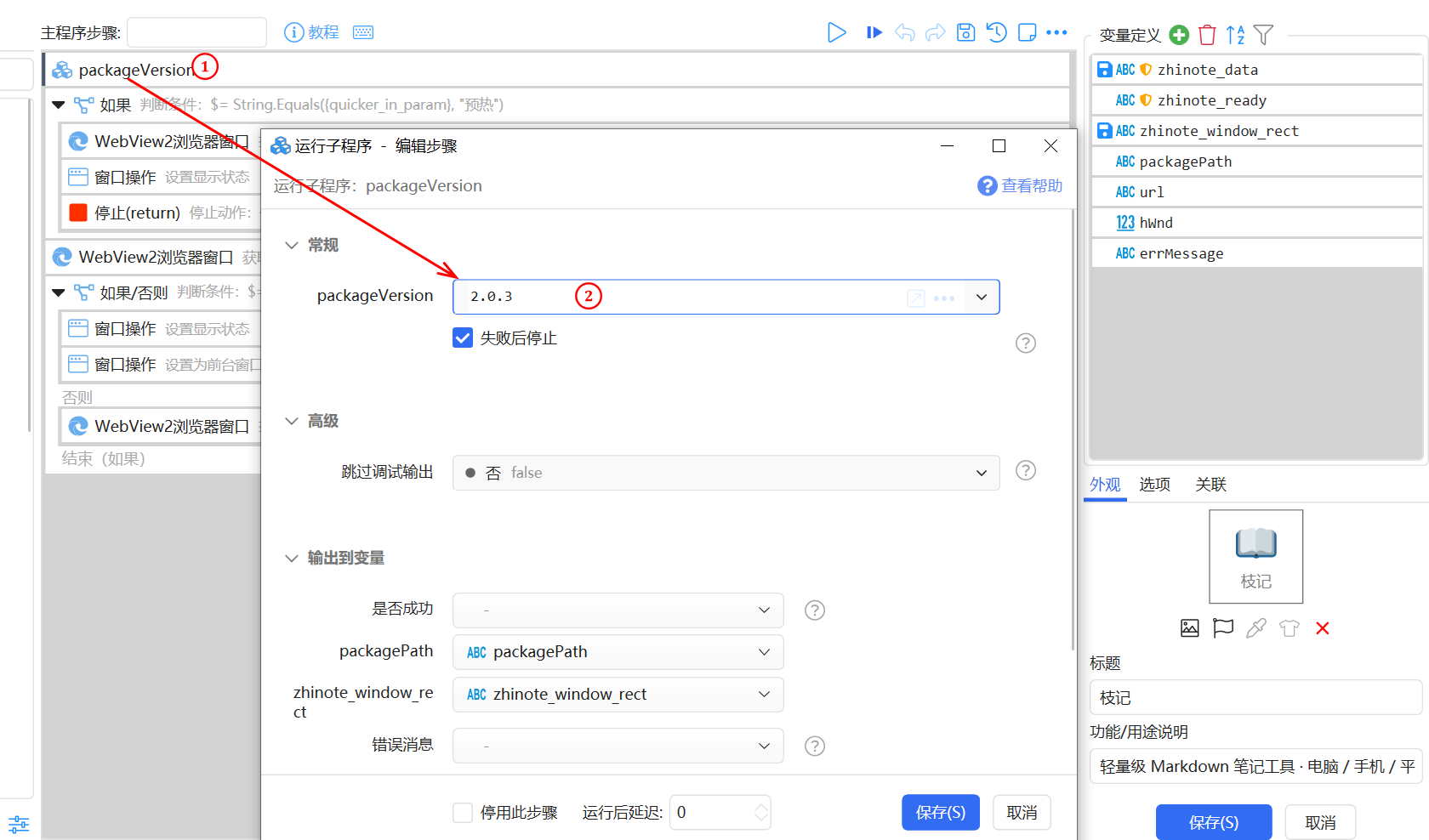Select the errMessage variable
The width and height of the screenshot is (1429, 840).
tap(1257, 253)
